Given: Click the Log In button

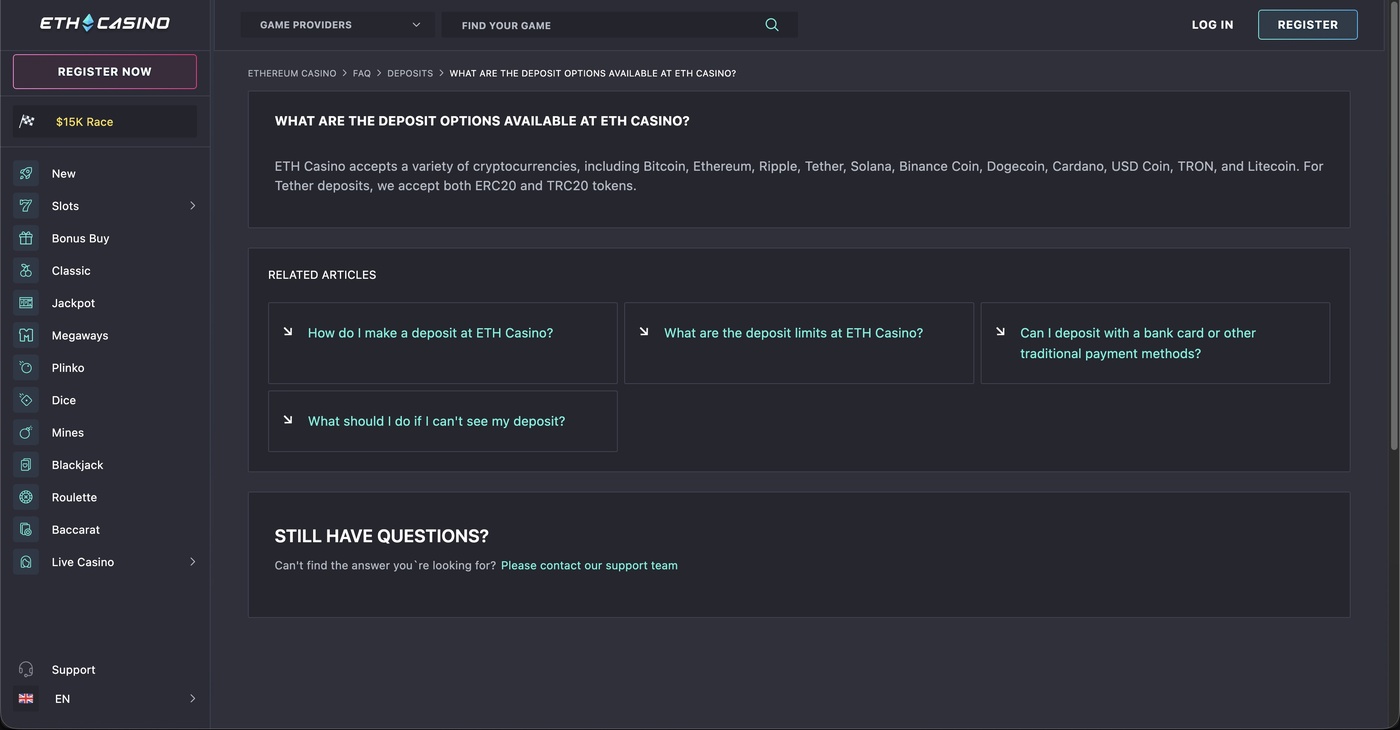Looking at the screenshot, I should (x=1213, y=25).
